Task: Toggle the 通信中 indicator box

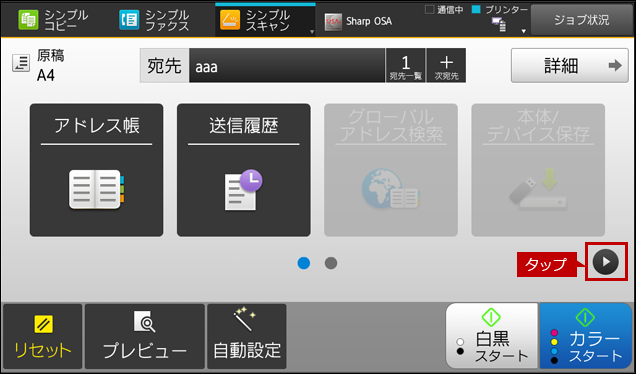Action: click(x=429, y=9)
